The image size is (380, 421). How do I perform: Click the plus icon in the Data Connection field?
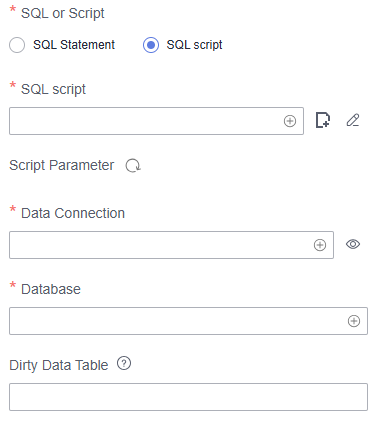(320, 245)
